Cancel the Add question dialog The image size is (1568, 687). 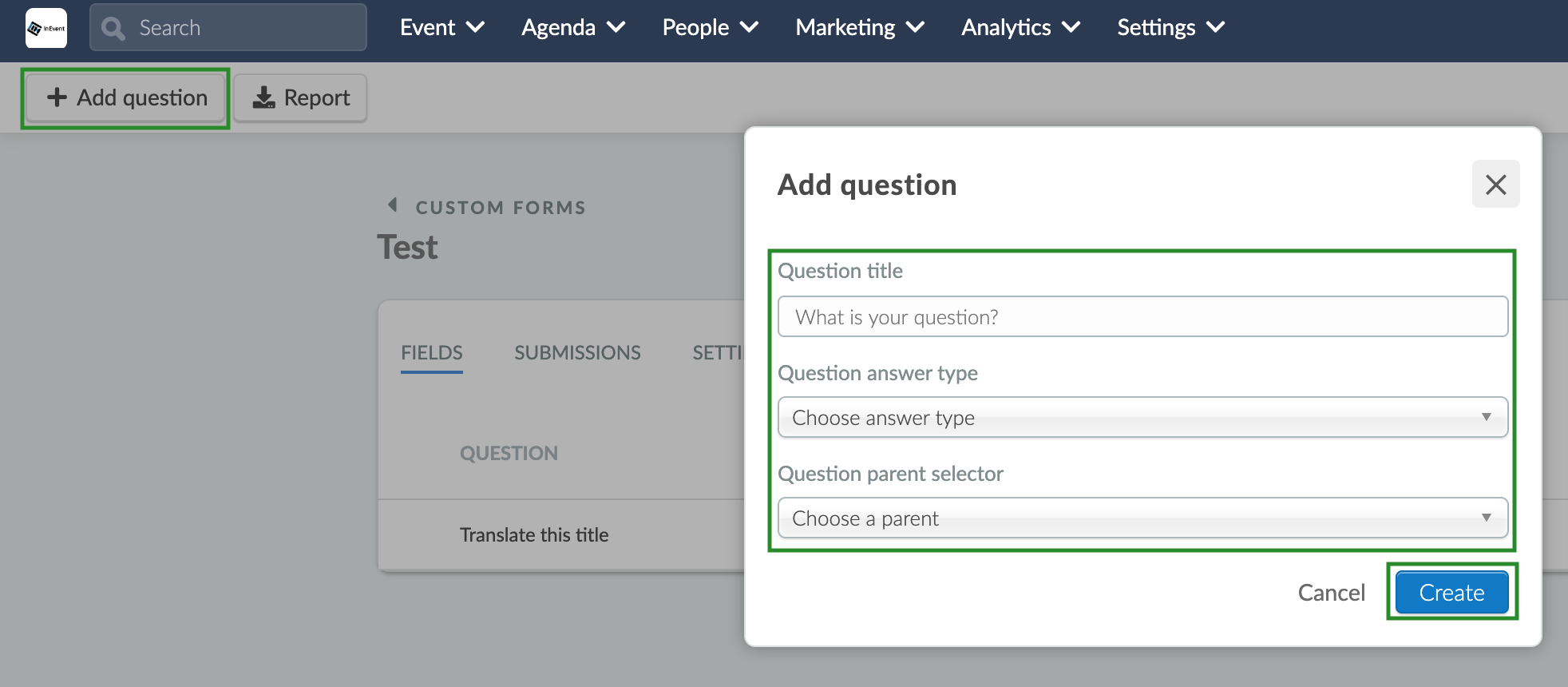click(x=1331, y=593)
